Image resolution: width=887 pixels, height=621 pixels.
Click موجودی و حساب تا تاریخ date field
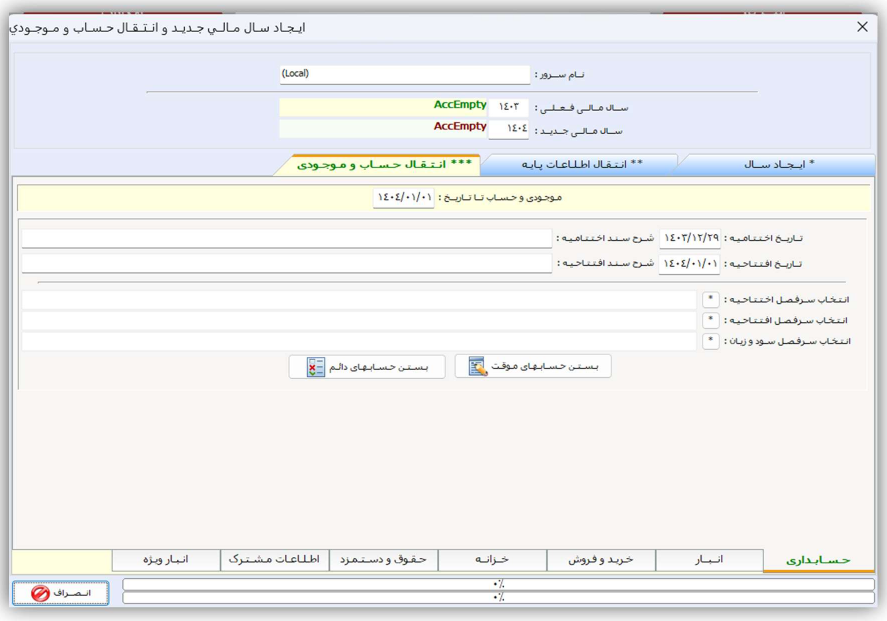coord(404,198)
